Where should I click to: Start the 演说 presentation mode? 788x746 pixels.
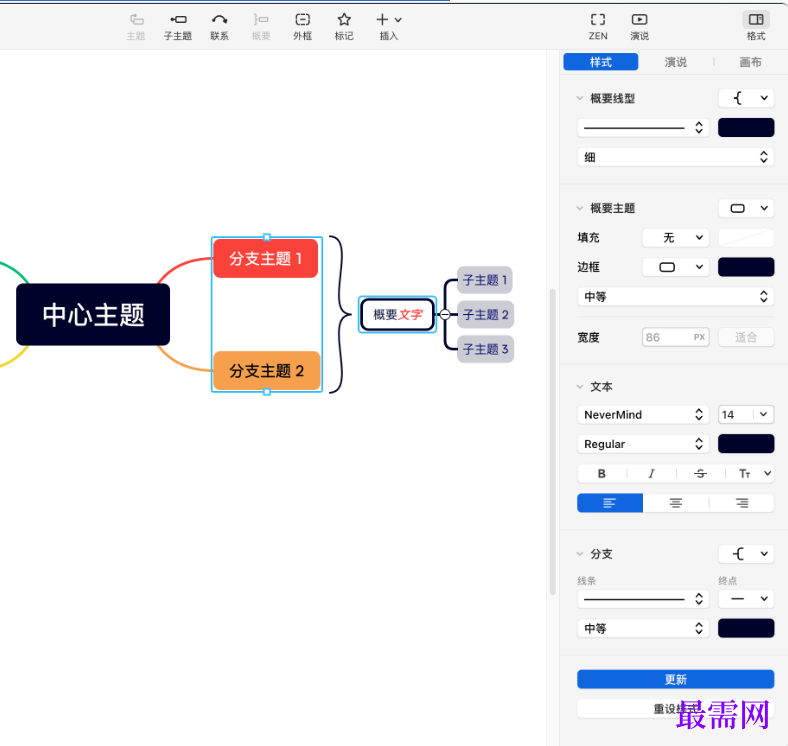coord(639,20)
